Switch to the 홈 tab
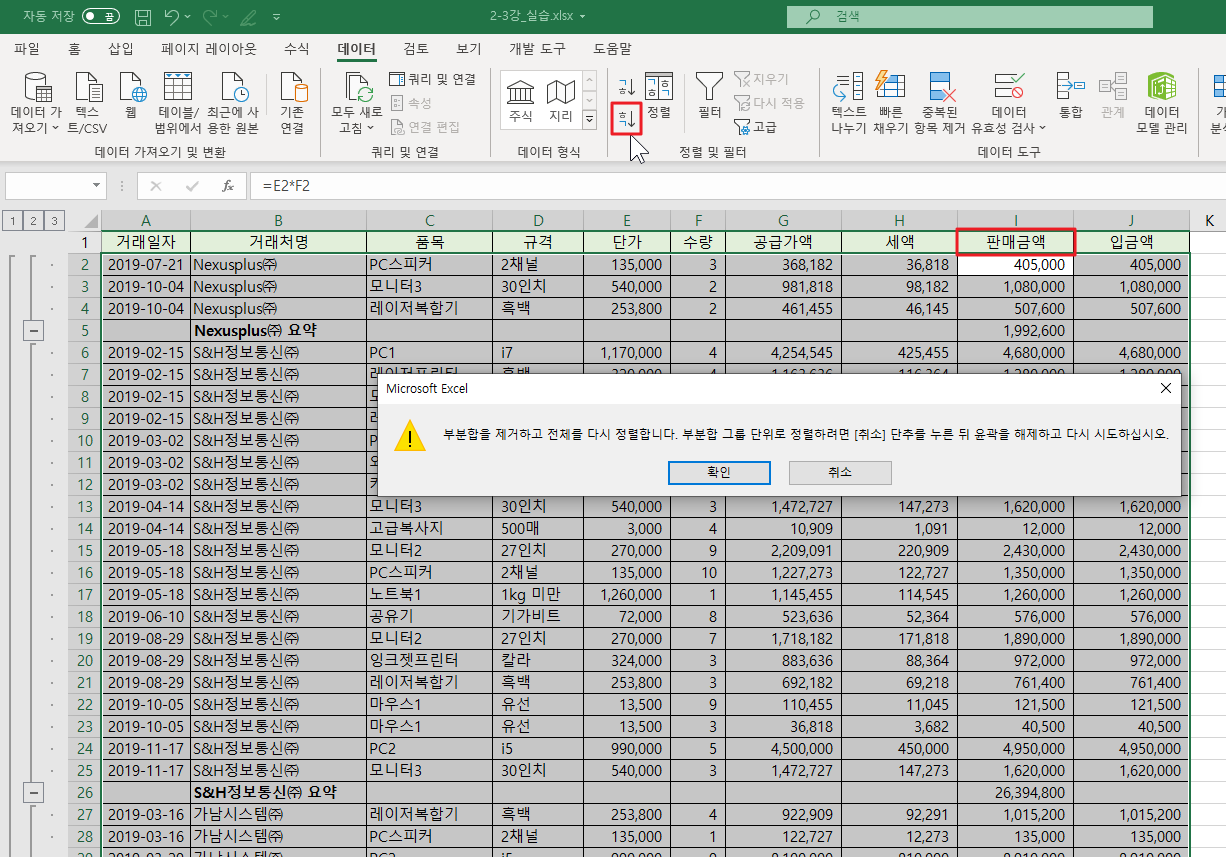The image size is (1226, 857). coord(74,49)
